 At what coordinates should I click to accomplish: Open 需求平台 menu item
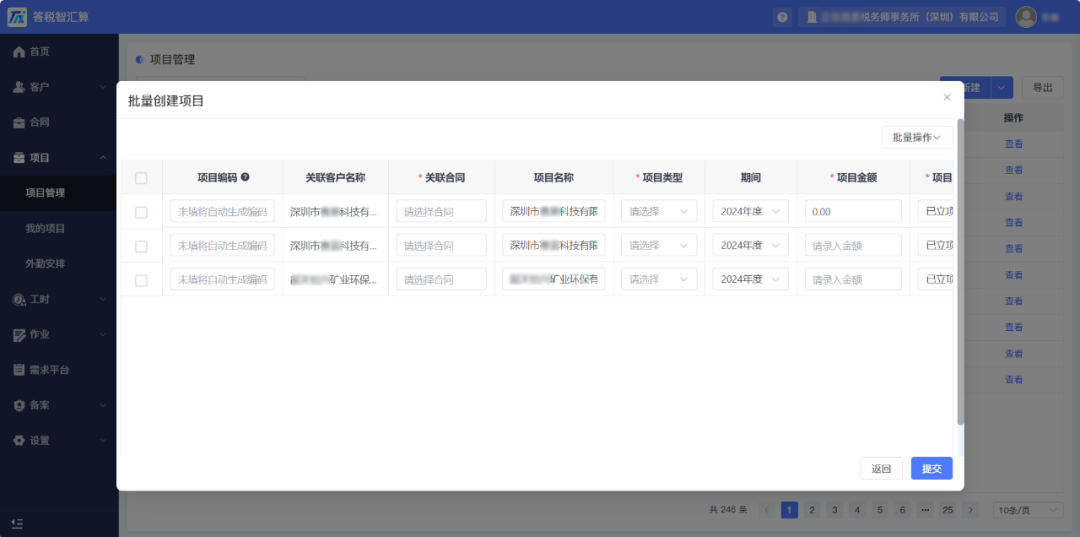[x=59, y=370]
